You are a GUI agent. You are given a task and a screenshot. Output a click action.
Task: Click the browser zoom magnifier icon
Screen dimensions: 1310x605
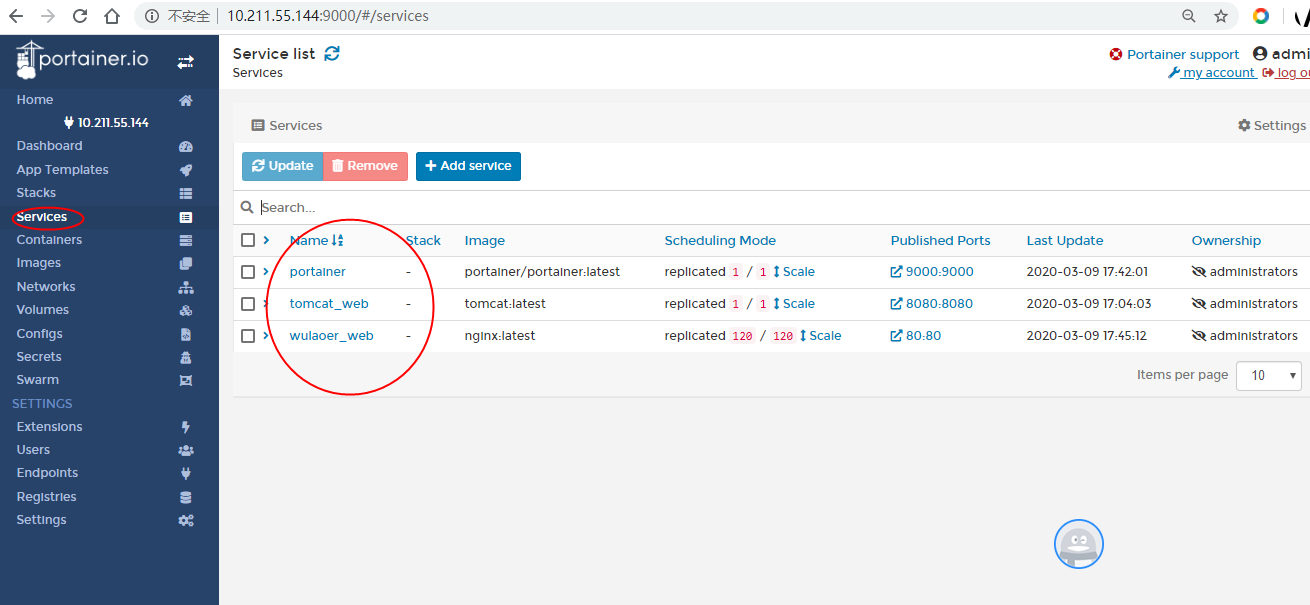[1189, 16]
